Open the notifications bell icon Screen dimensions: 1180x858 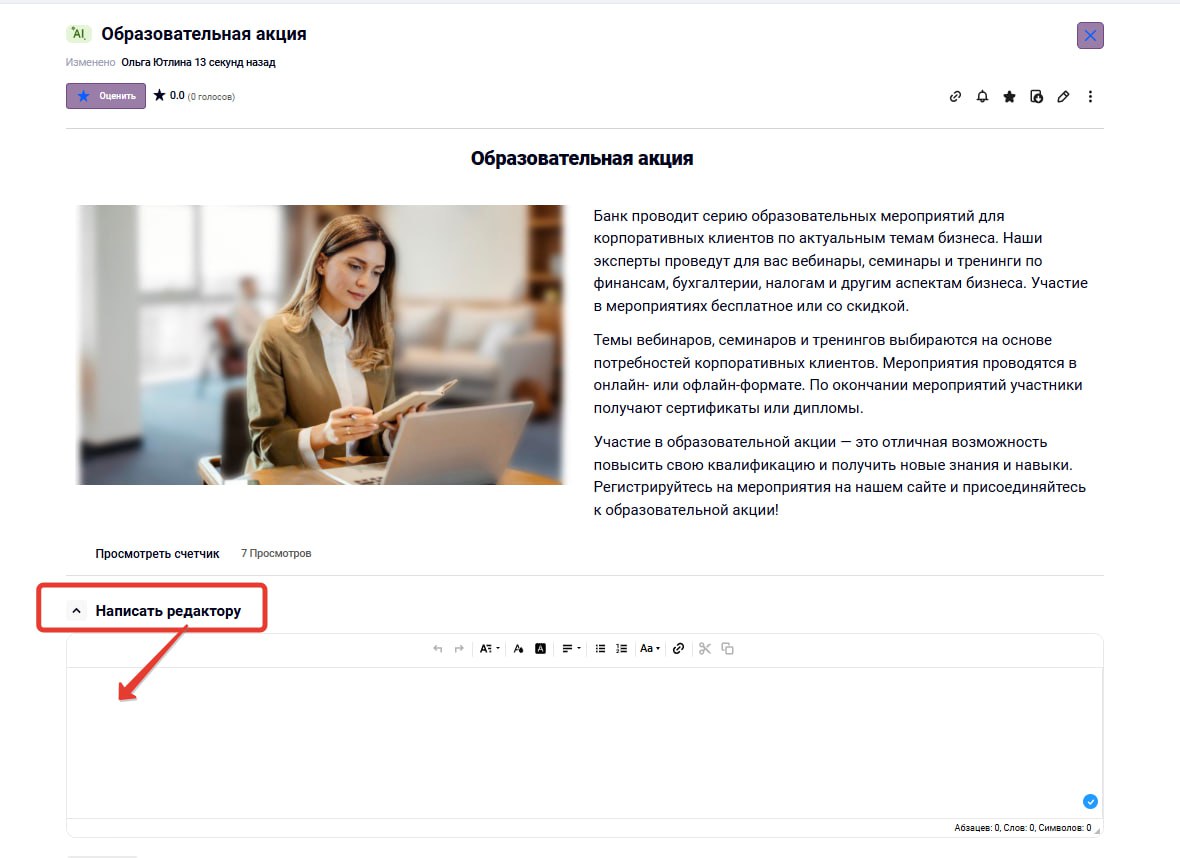pyautogui.click(x=981, y=96)
